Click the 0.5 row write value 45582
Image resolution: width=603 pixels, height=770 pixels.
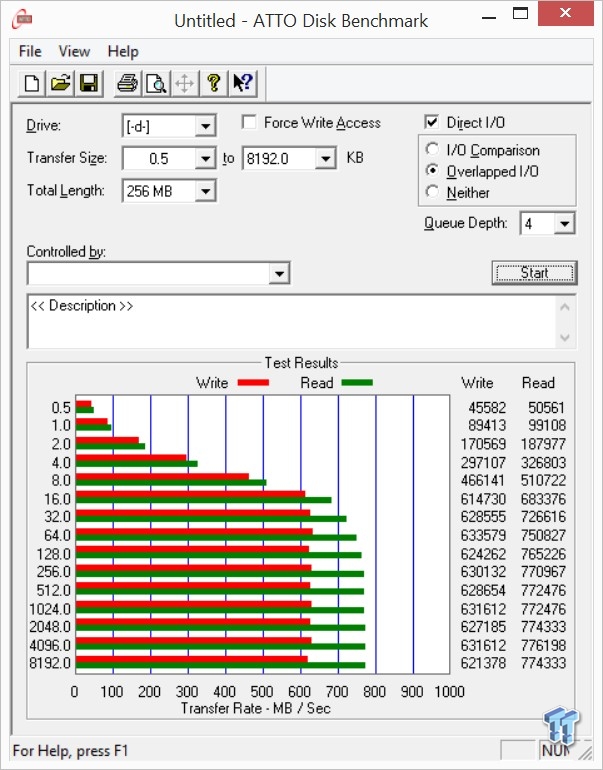[487, 408]
